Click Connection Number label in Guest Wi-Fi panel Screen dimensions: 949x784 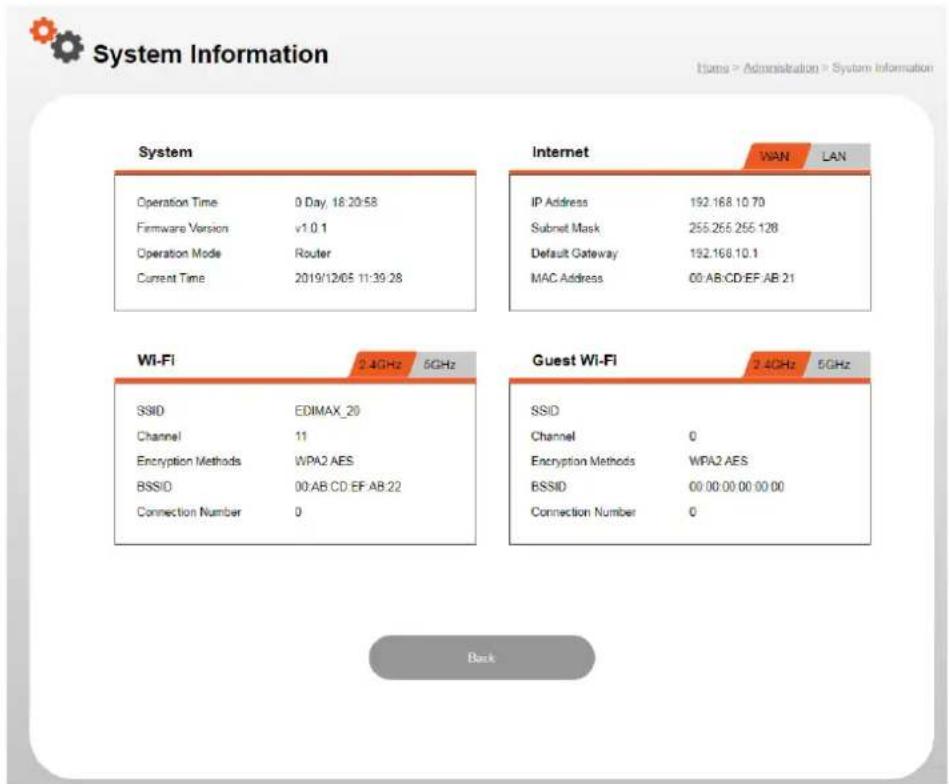[x=583, y=512]
